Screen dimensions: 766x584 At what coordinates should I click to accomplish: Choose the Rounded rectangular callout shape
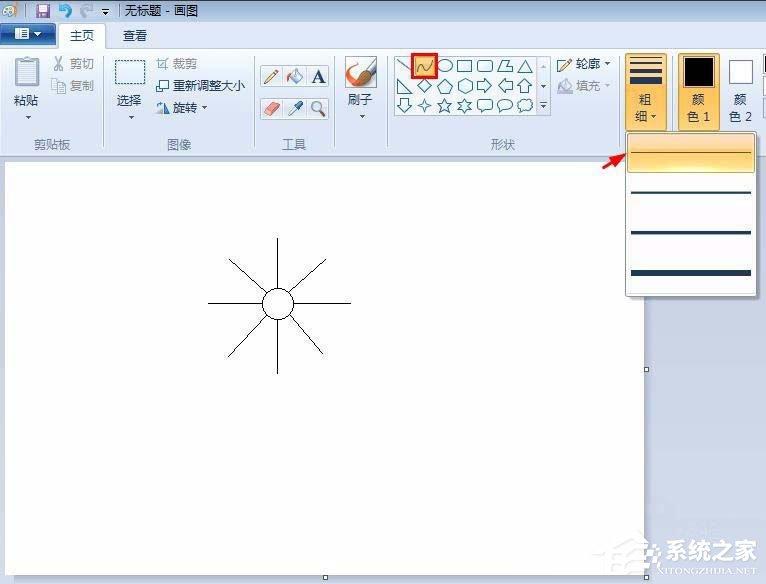[485, 105]
